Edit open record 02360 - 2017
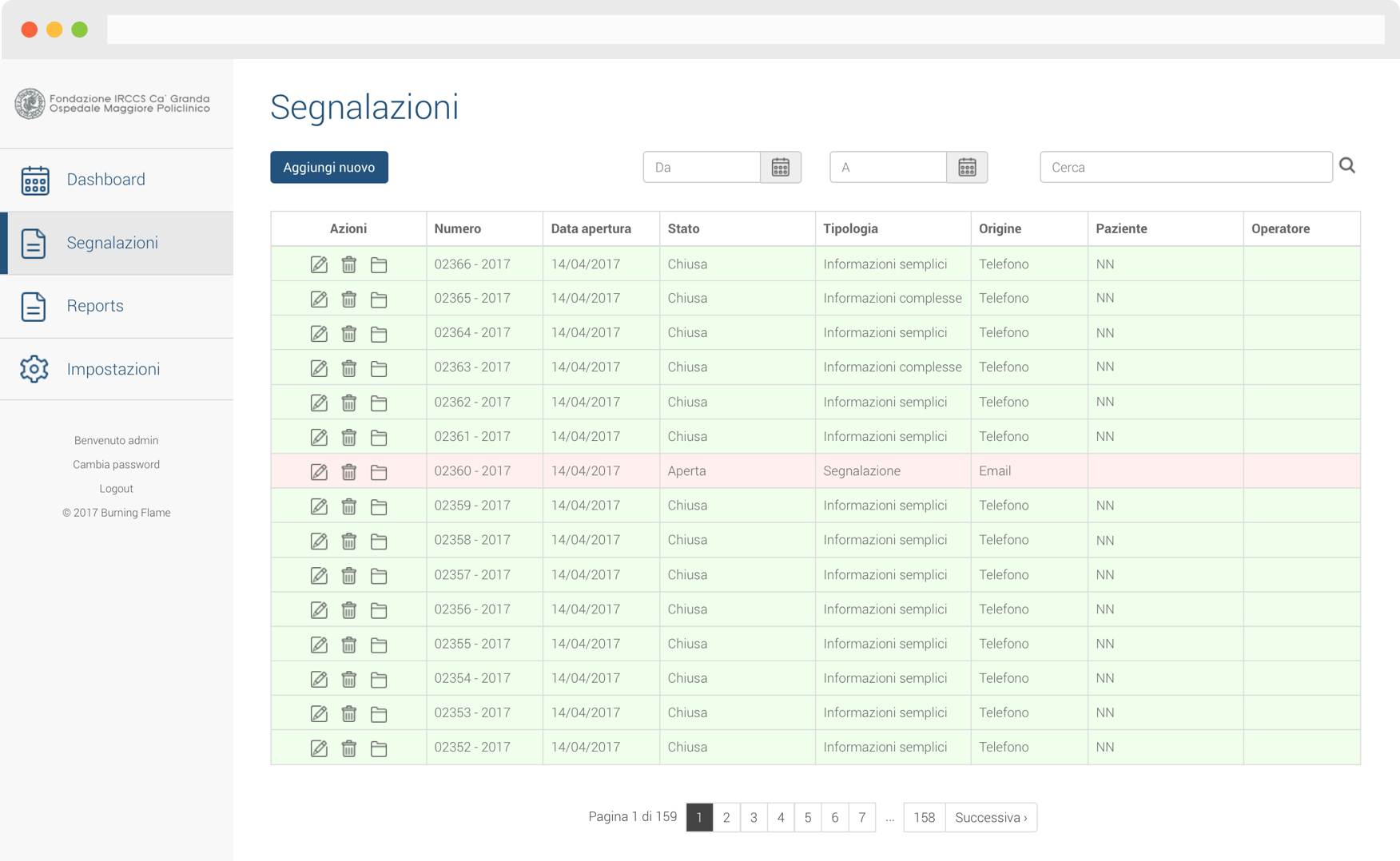The height and width of the screenshot is (861, 1400). [x=319, y=471]
